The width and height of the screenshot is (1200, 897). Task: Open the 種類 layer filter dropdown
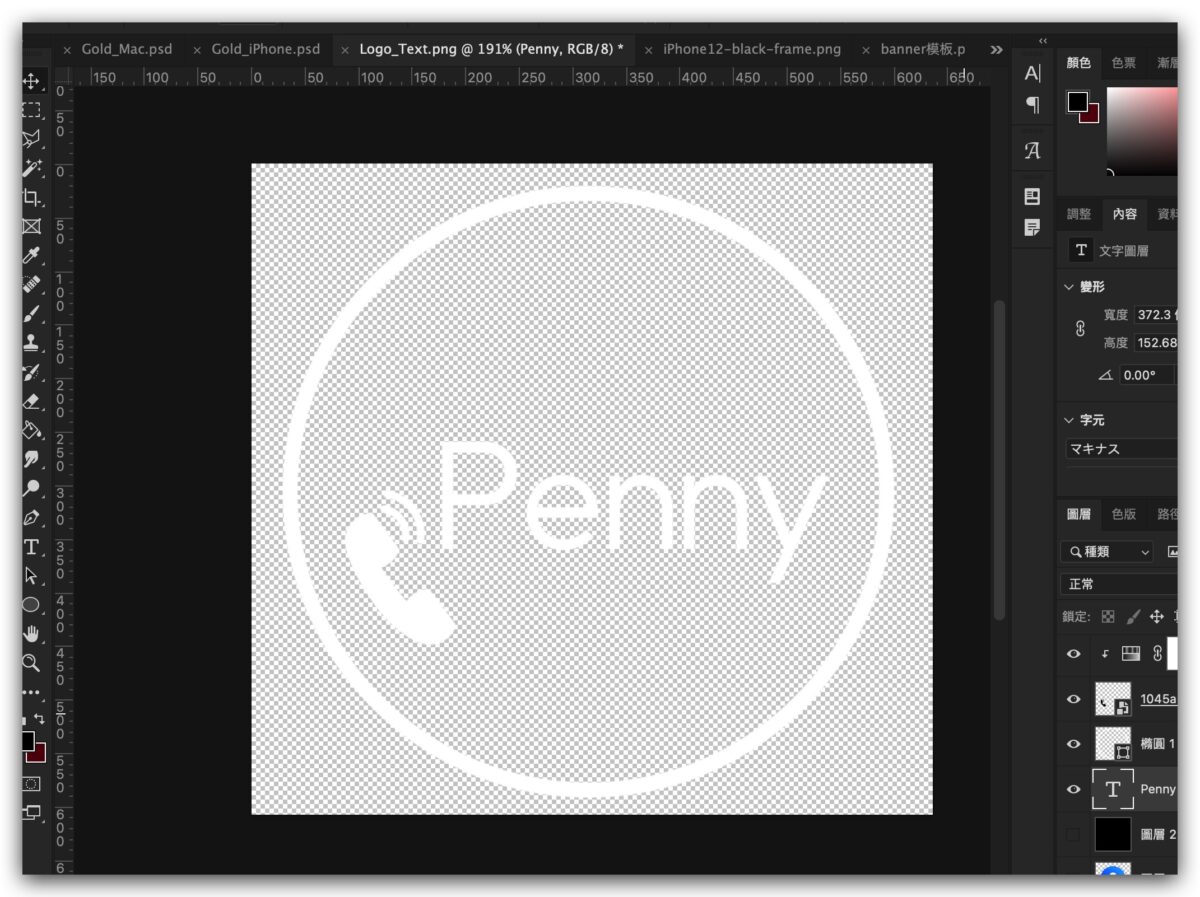tap(1106, 552)
